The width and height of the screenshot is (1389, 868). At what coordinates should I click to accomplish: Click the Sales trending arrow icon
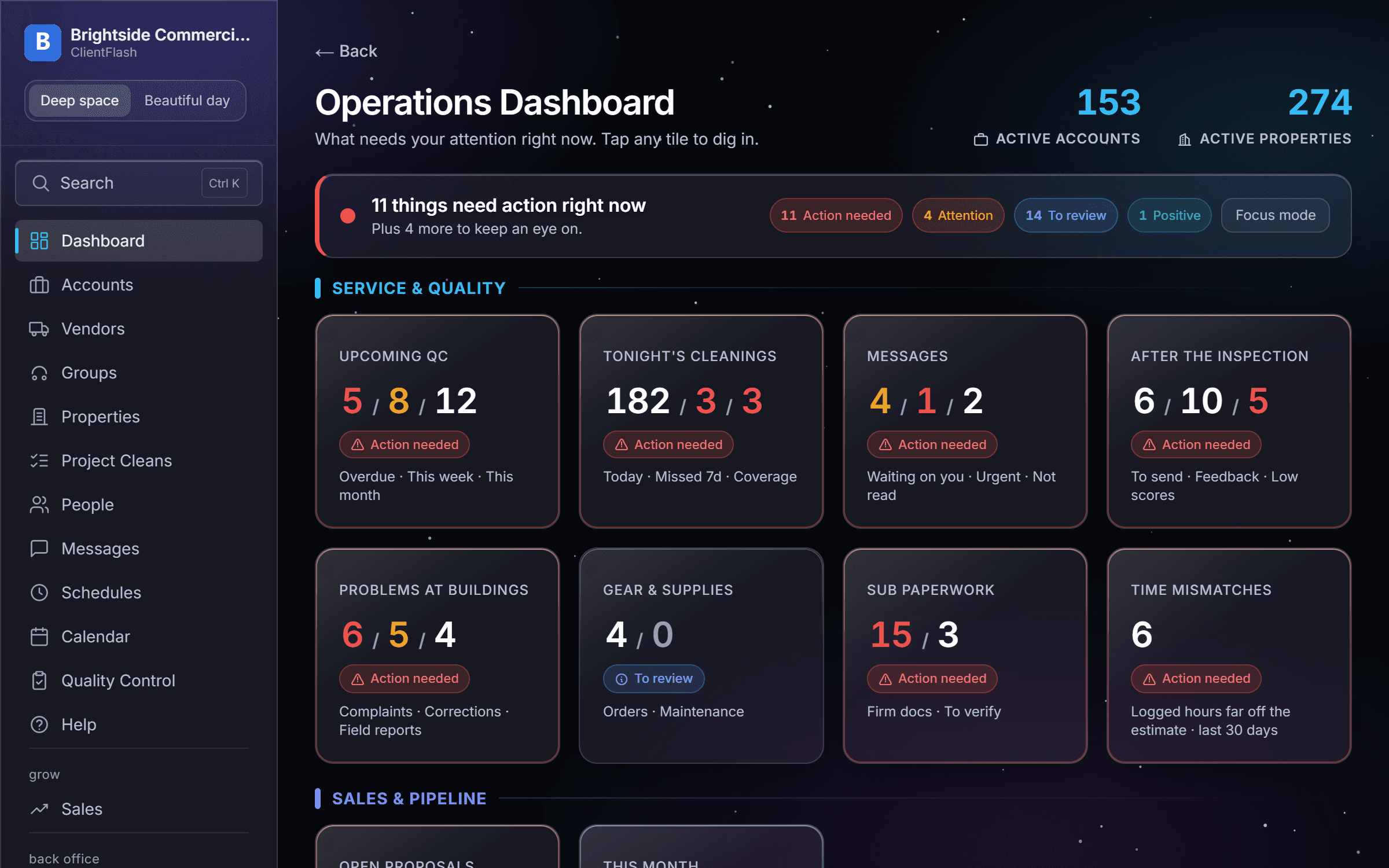(x=39, y=809)
